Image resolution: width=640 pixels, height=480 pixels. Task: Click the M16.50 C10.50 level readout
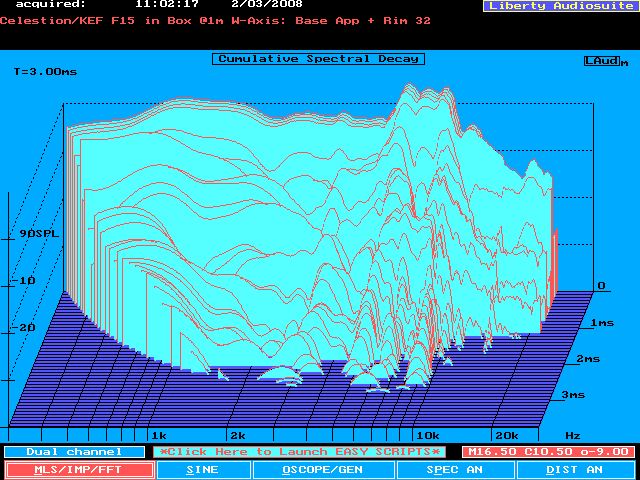tap(547, 452)
